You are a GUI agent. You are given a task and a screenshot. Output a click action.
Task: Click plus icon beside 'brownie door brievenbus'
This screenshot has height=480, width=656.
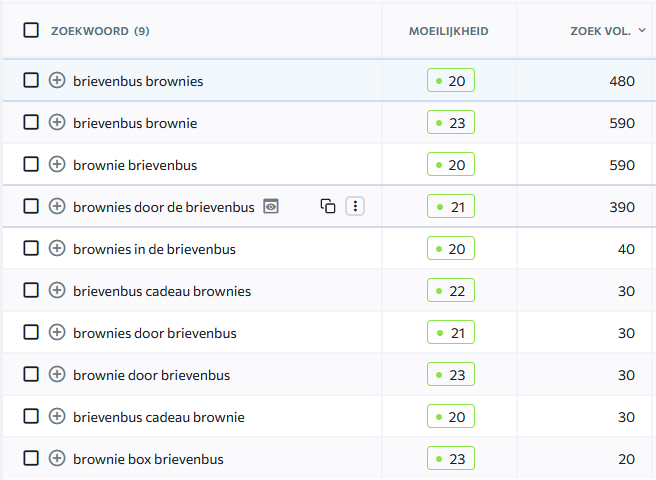[x=57, y=375]
